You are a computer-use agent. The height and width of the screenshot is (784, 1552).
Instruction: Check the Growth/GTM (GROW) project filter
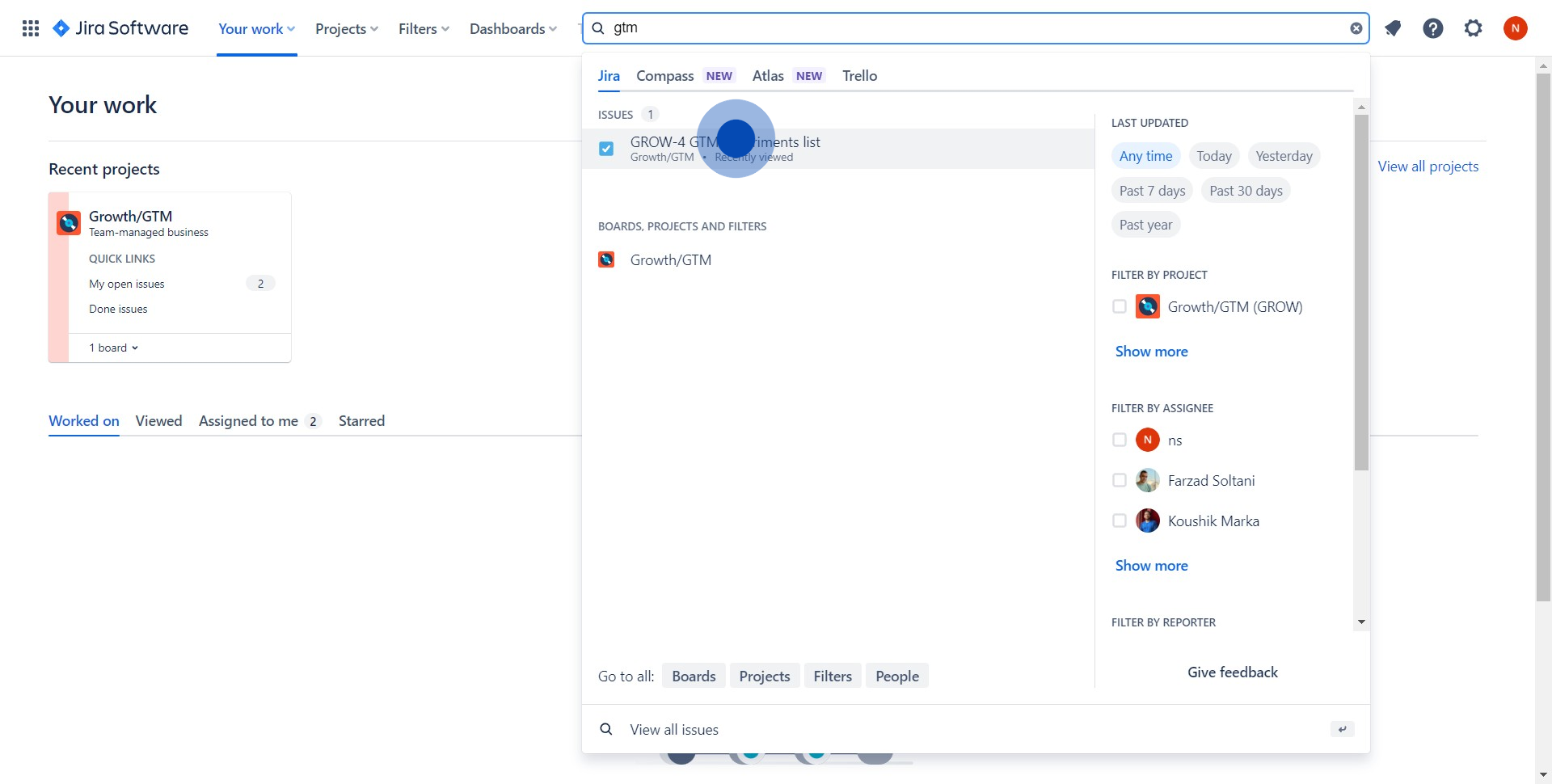(x=1120, y=306)
